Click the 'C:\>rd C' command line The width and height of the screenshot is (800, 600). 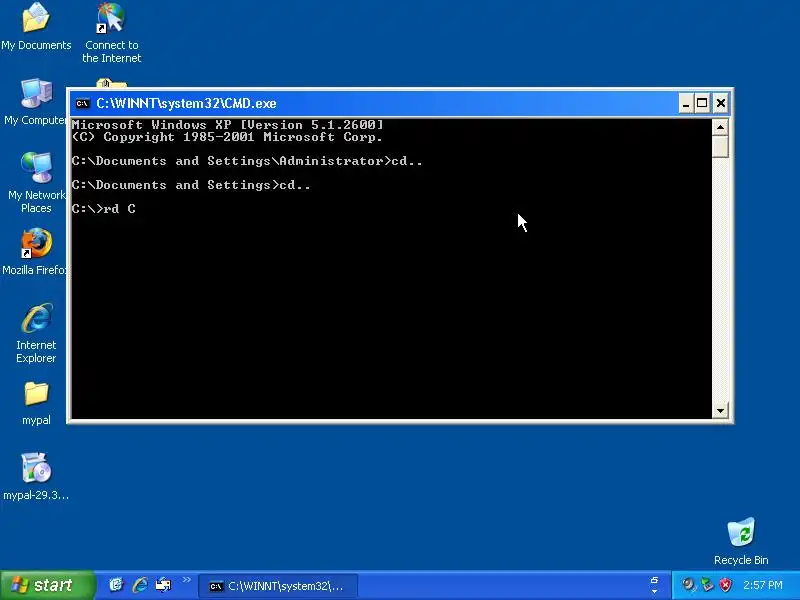pos(104,209)
